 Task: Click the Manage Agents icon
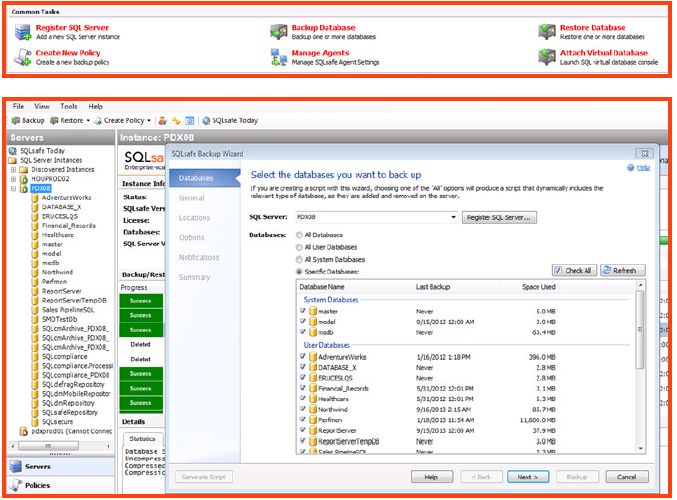pyautogui.click(x=279, y=56)
